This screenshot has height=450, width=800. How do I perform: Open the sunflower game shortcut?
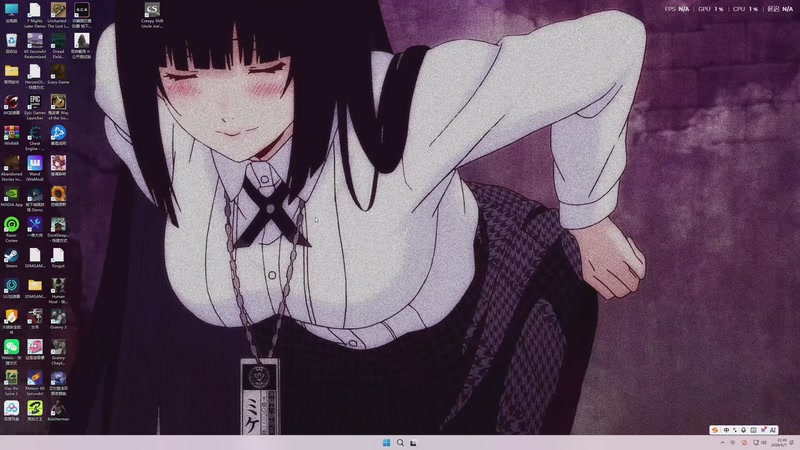[58, 197]
